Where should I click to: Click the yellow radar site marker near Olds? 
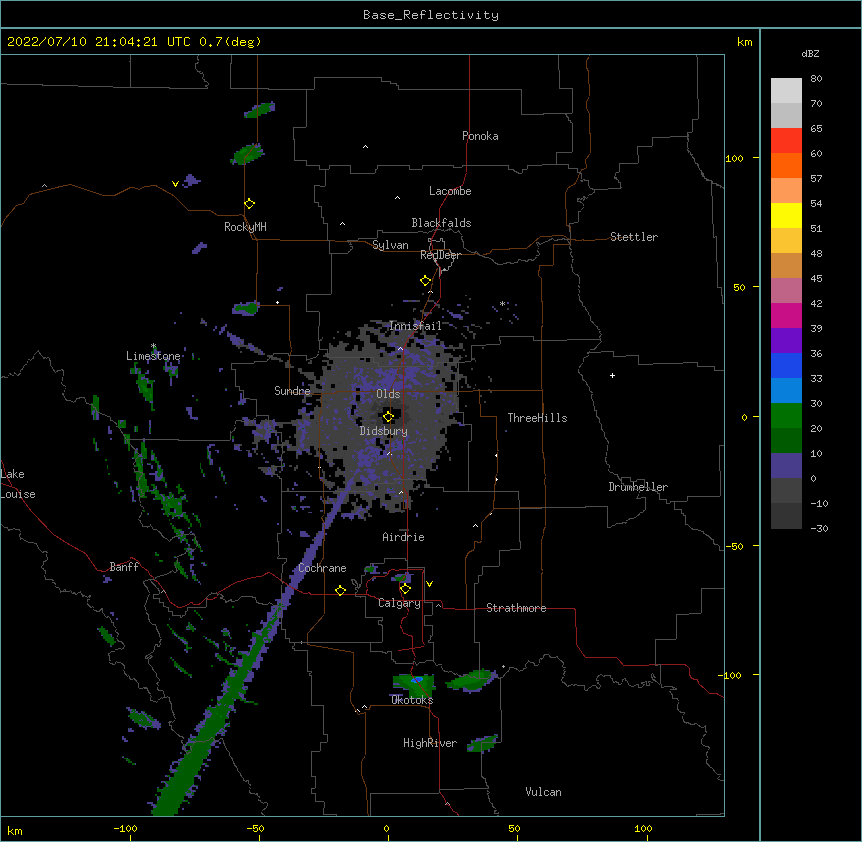click(x=388, y=416)
